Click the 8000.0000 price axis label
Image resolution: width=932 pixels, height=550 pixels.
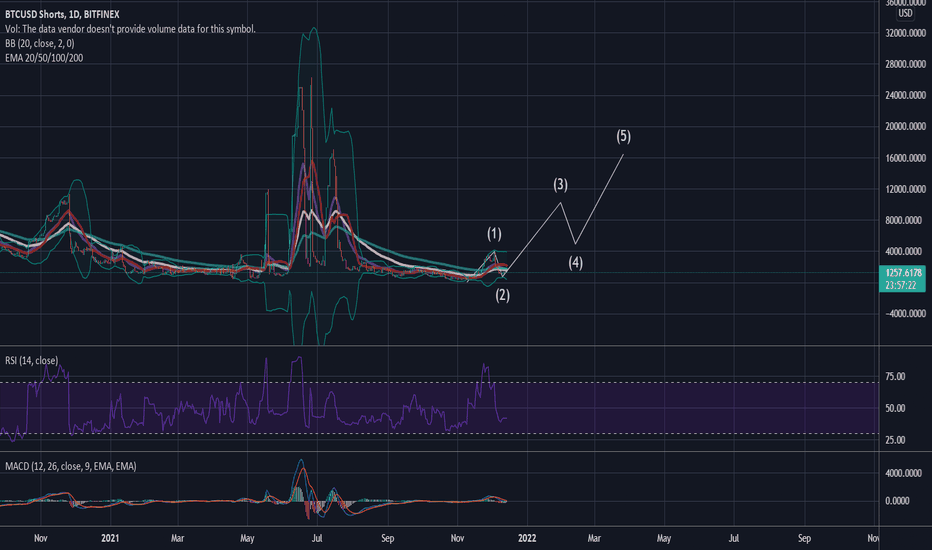tap(903, 220)
